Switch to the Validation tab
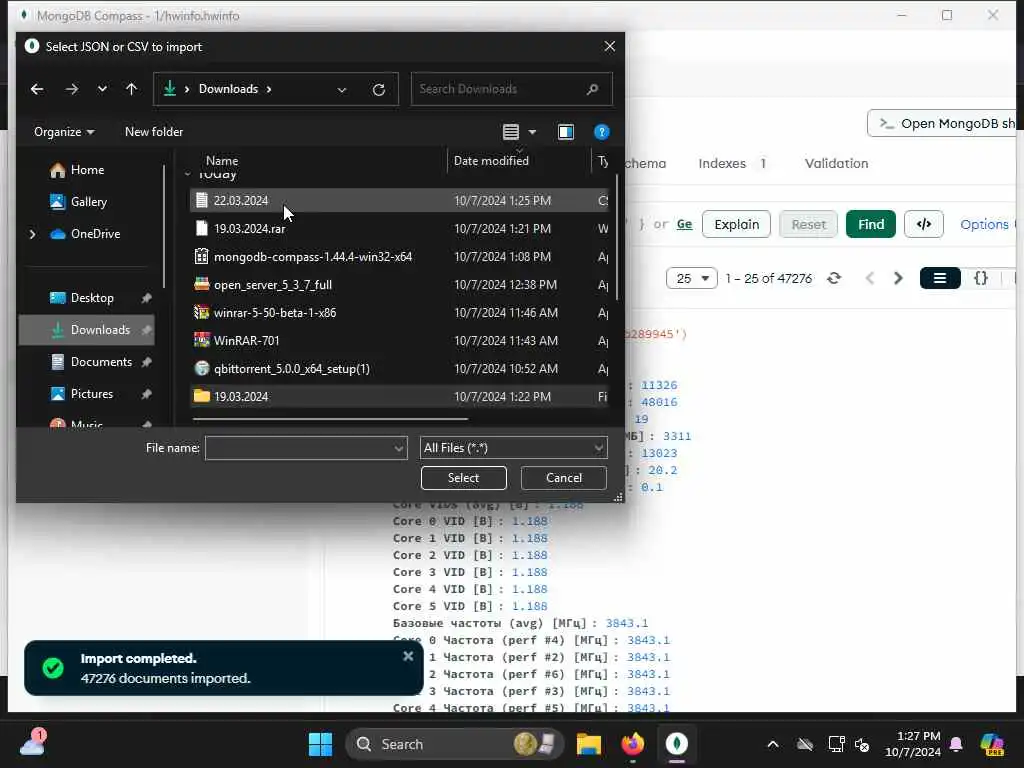The image size is (1024, 768). 837,163
